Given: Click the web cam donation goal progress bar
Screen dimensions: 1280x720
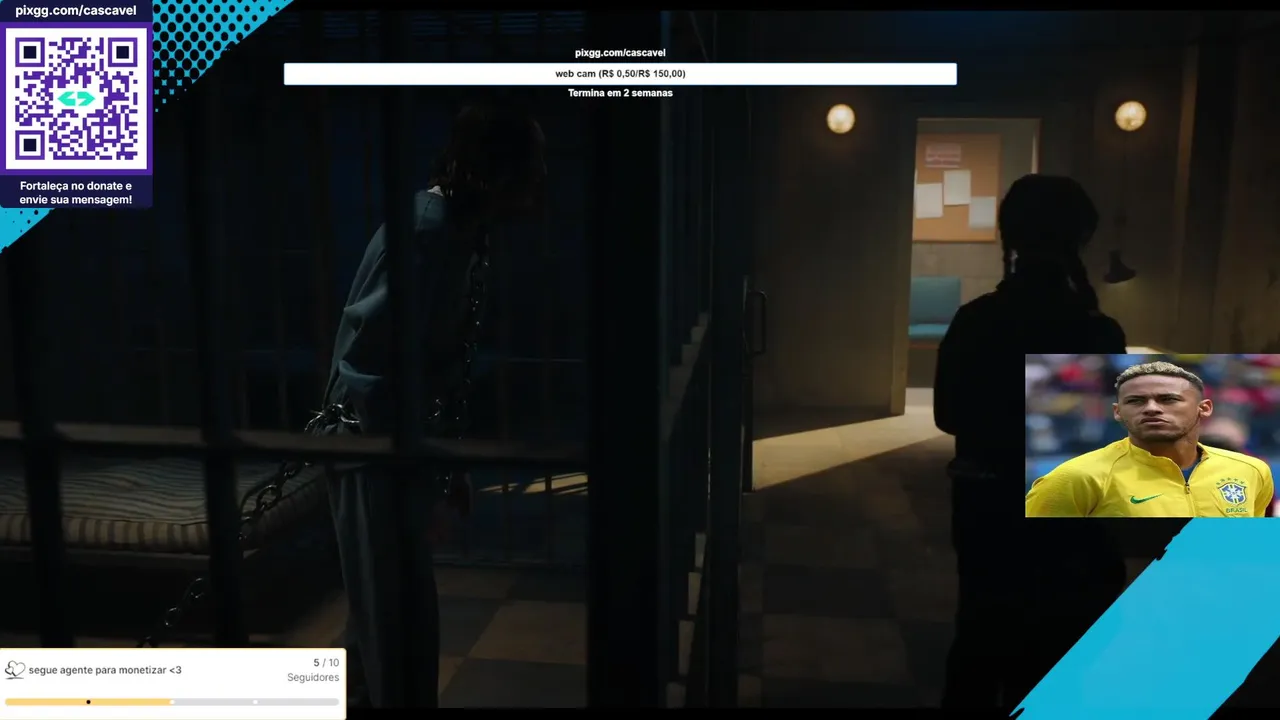Looking at the screenshot, I should pos(620,74).
